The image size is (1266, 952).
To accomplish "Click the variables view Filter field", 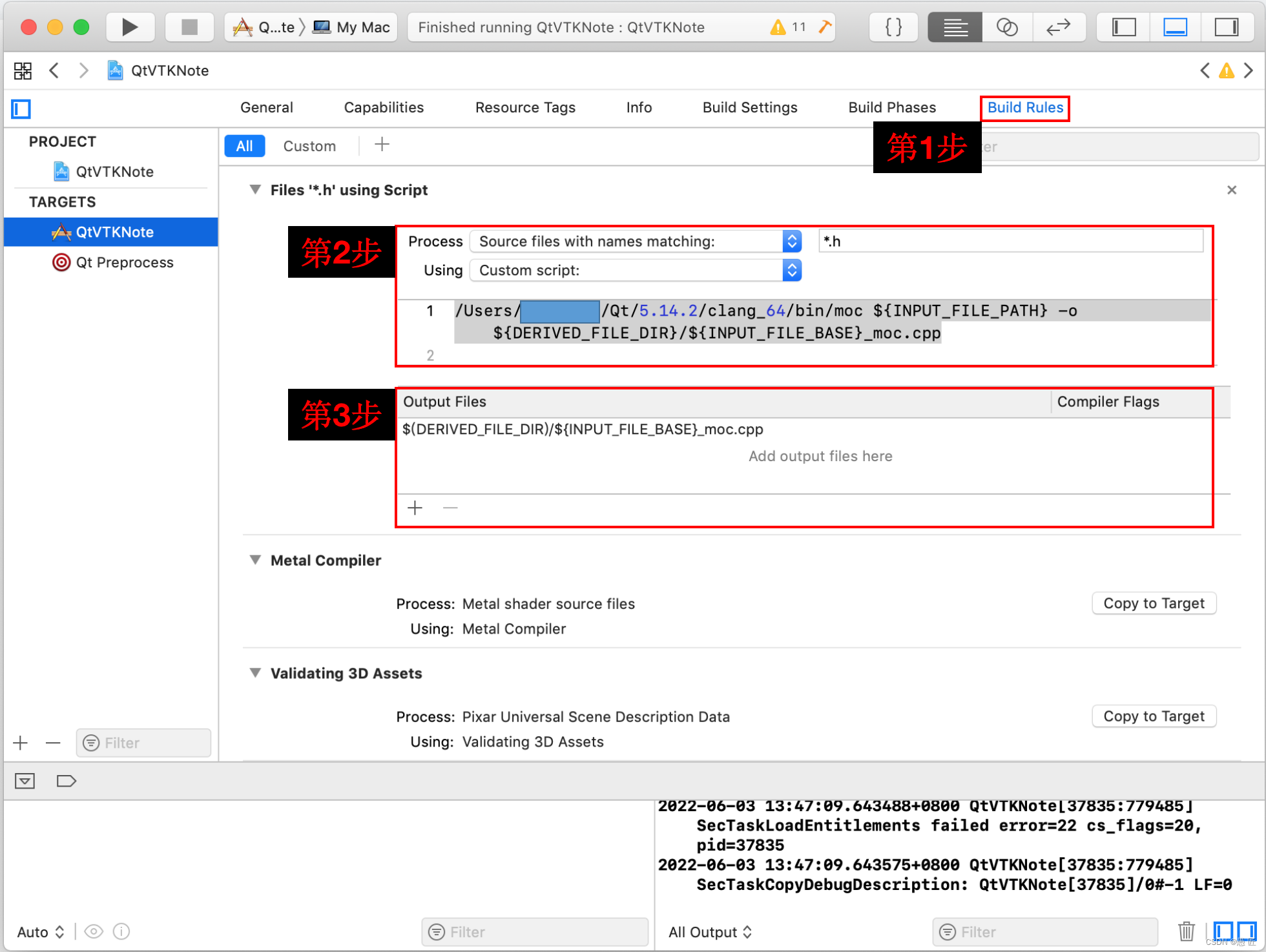I will (x=535, y=932).
